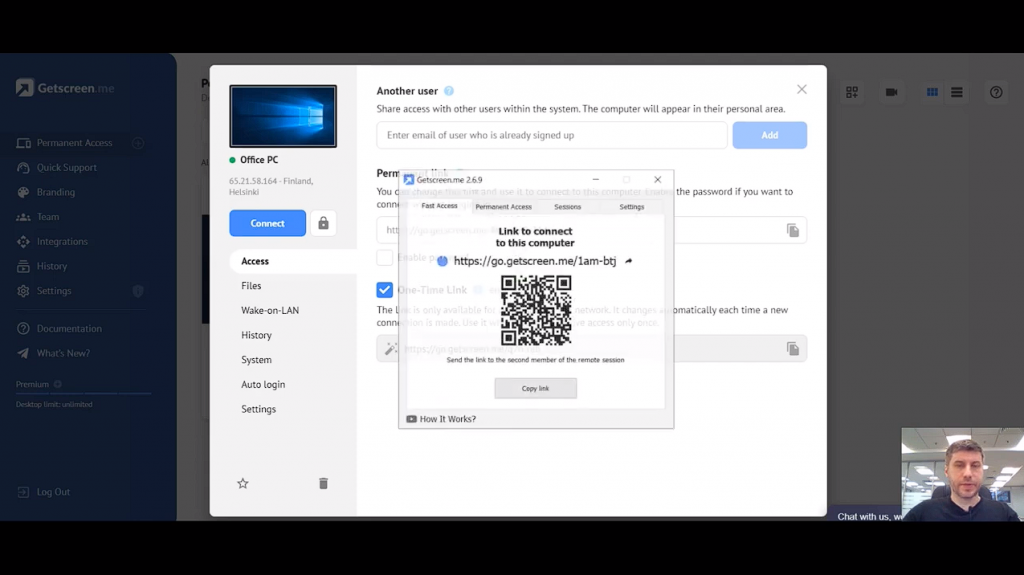Toggle the Enable password checkbox
Viewport: 1024px width, 575px height.
[x=385, y=257]
